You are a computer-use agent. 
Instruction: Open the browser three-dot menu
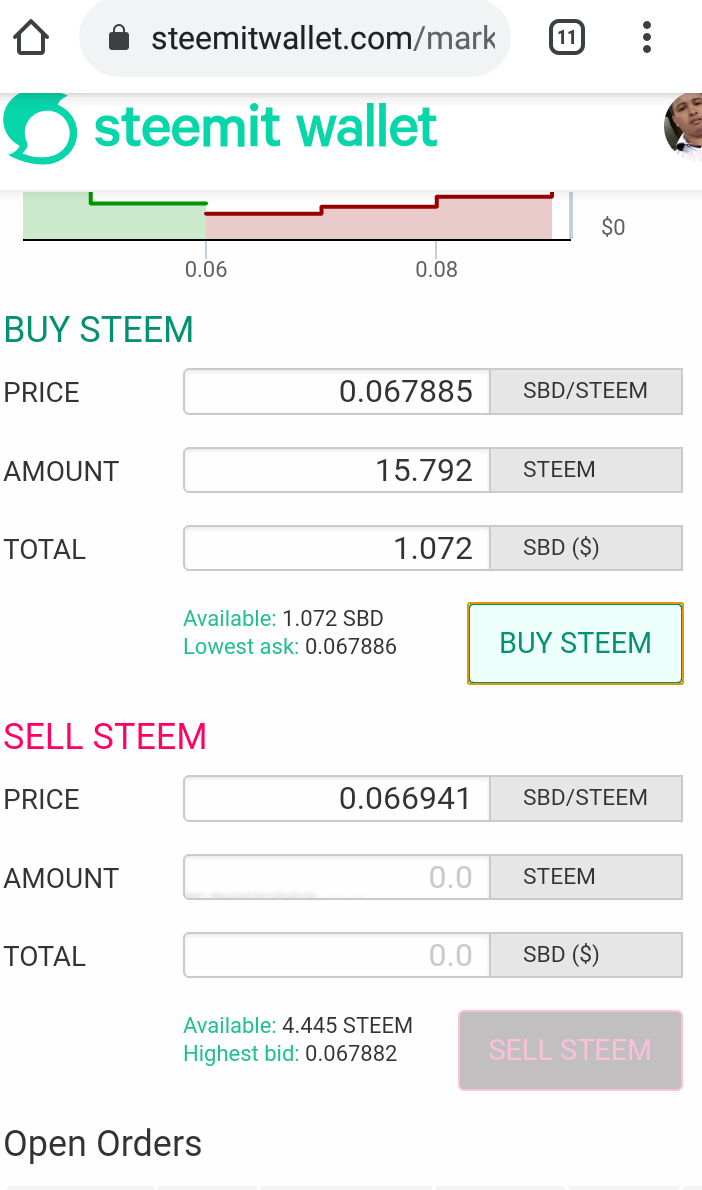(x=647, y=37)
